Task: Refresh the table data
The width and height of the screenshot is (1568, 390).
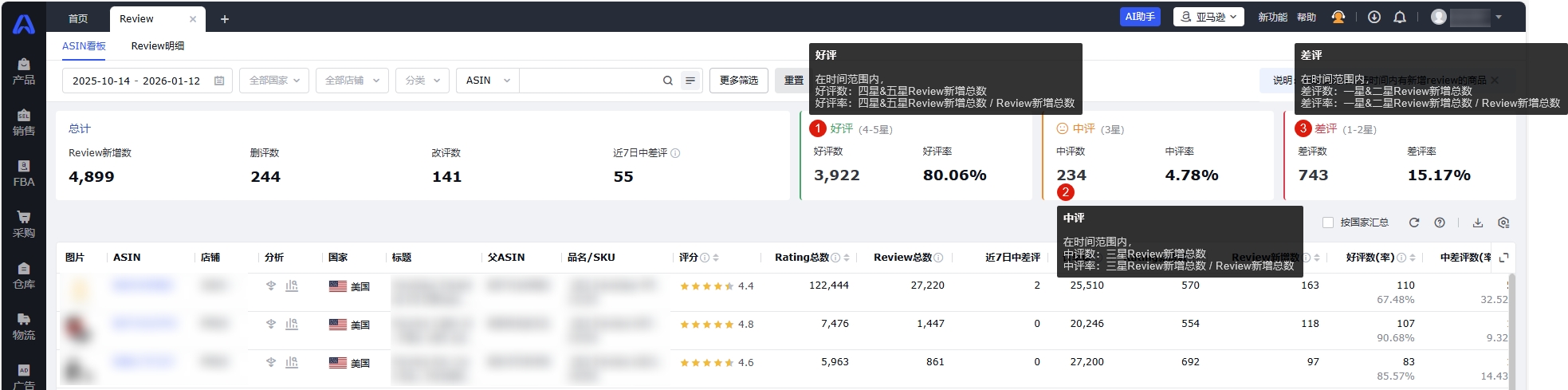Action: 1414,223
